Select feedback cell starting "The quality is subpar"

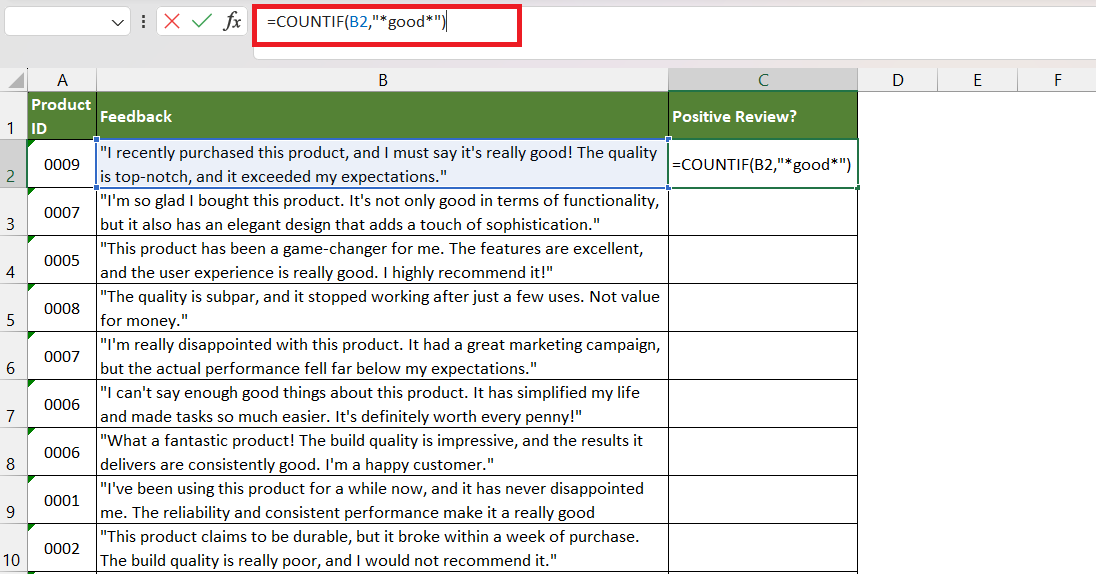coord(382,308)
